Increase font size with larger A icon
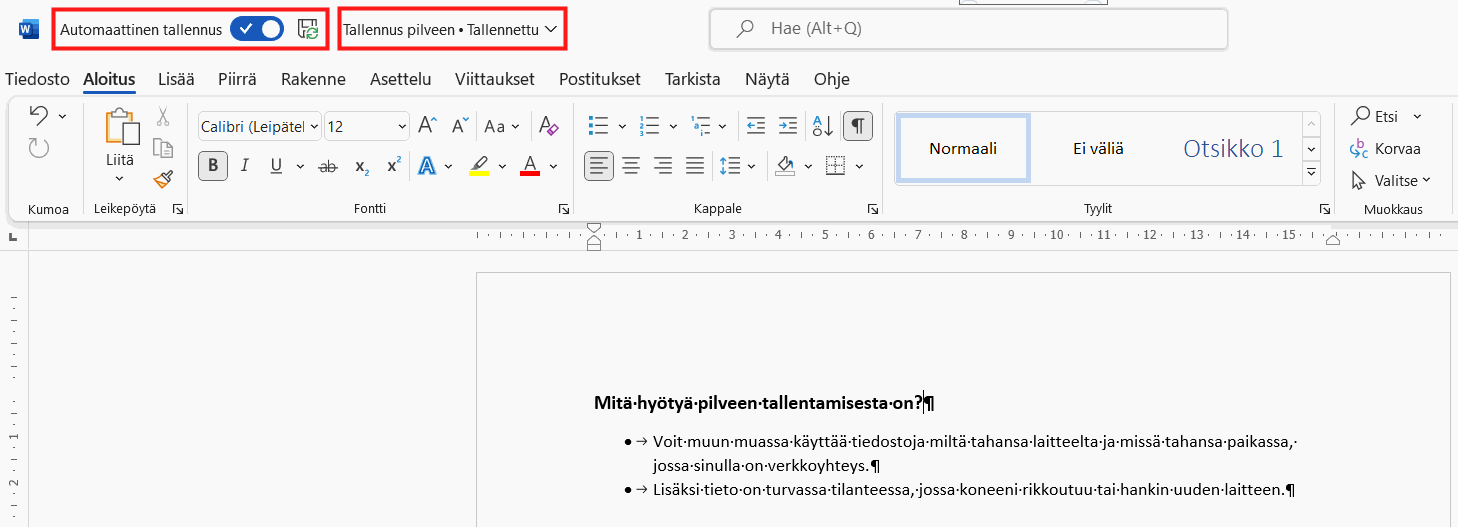Image resolution: width=1458 pixels, height=527 pixels. [428, 126]
